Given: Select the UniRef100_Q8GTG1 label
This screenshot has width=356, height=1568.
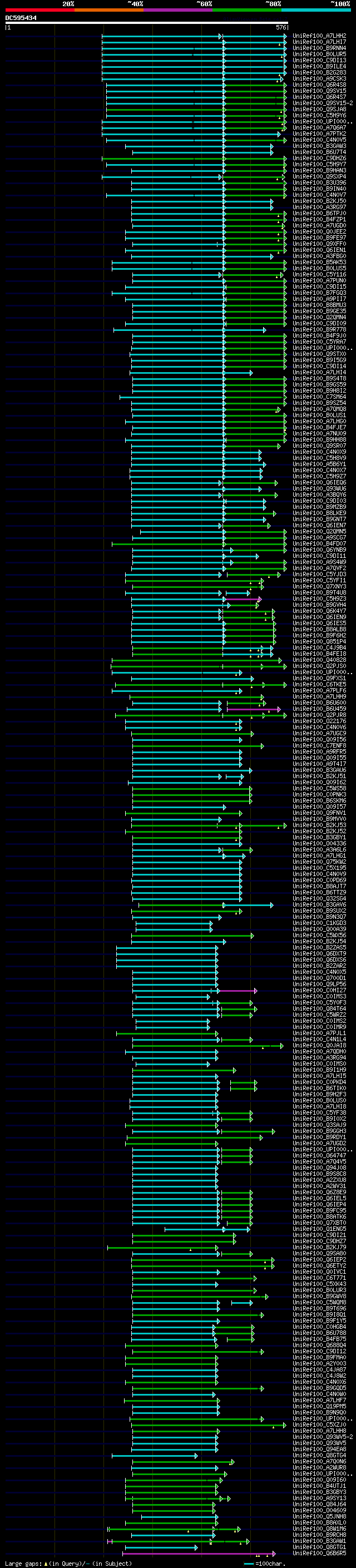Looking at the screenshot, I should point(319,1547).
